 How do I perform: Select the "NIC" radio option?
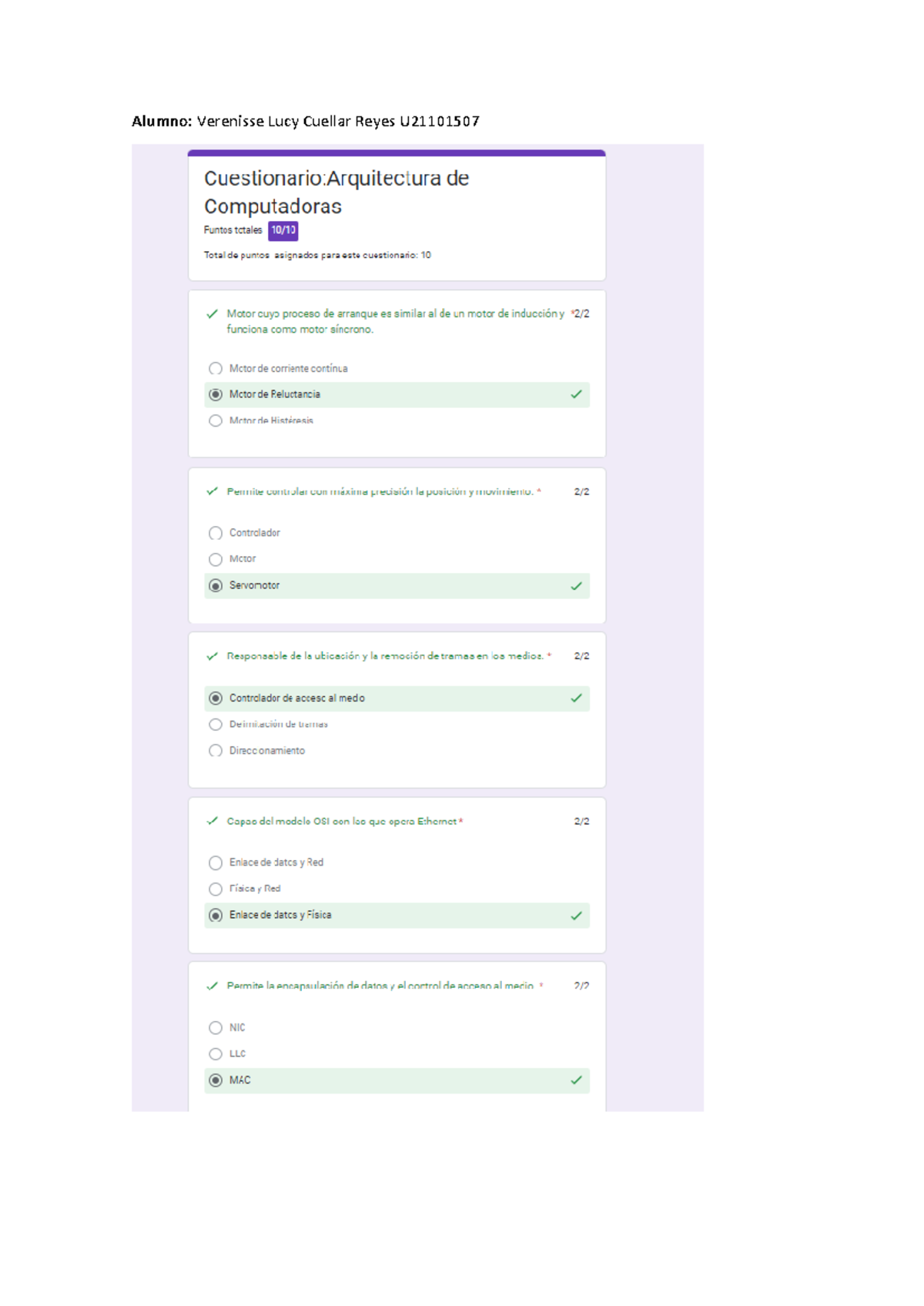coord(216,1028)
